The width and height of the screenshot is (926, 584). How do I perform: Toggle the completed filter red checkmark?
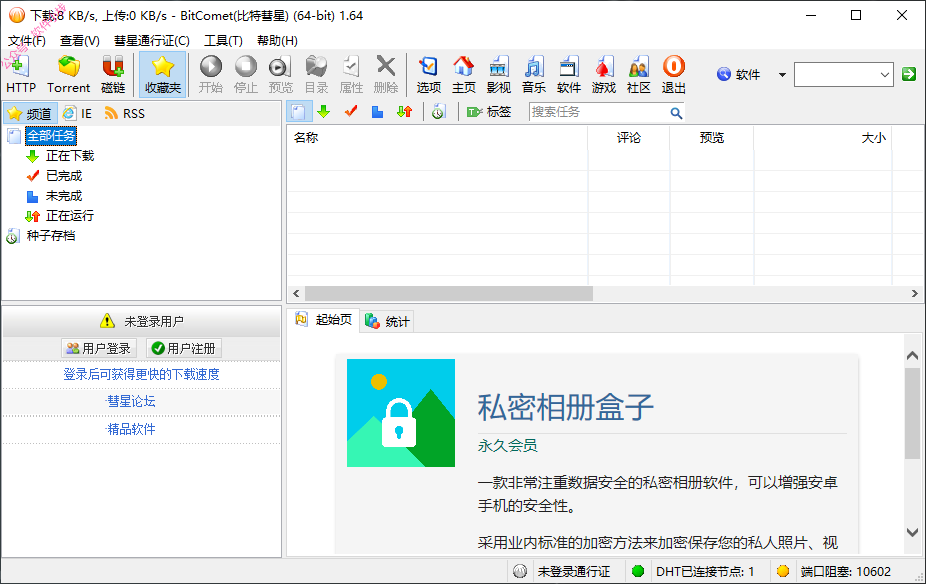tap(351, 111)
